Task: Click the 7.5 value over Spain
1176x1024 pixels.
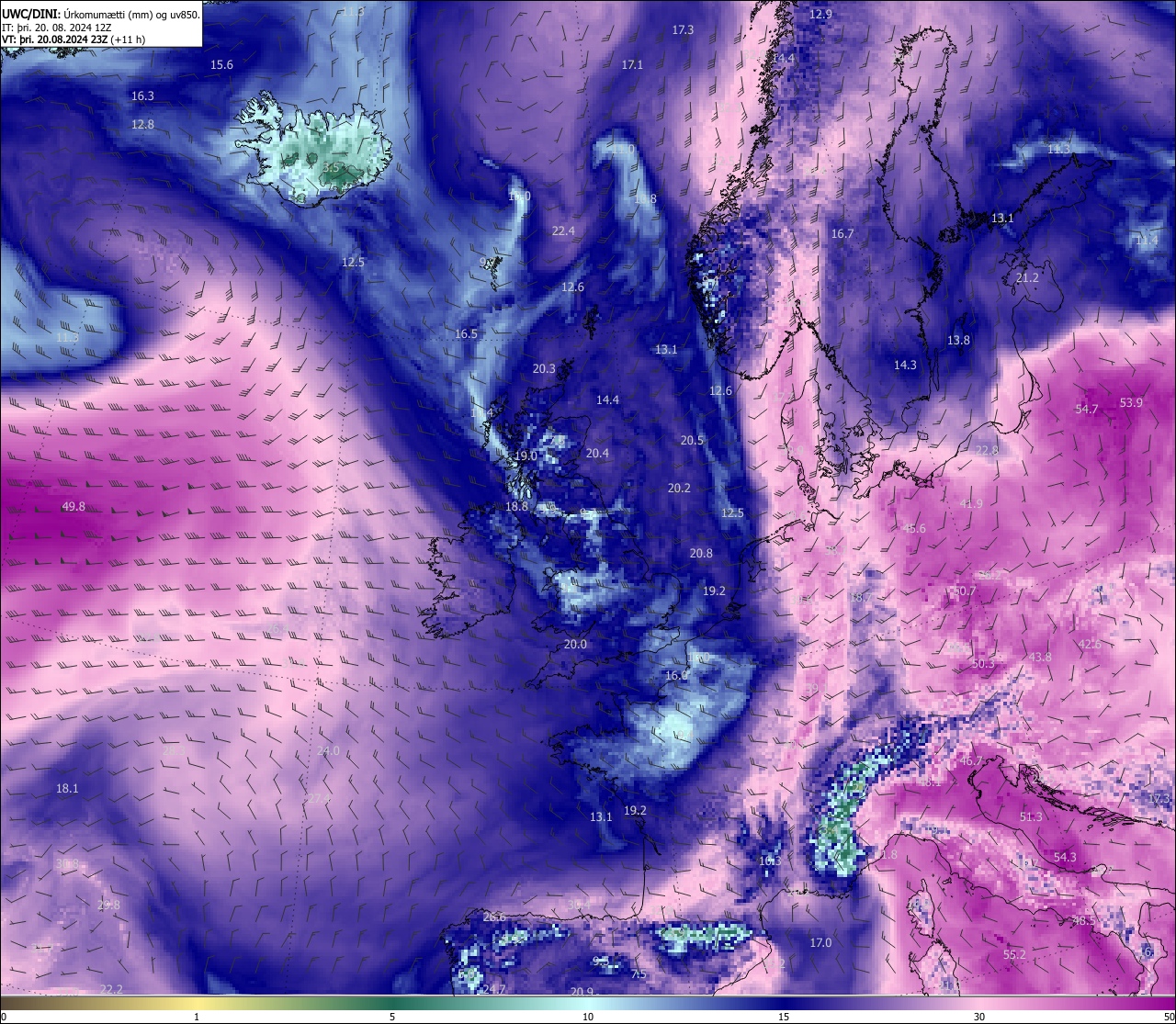Action: [639, 973]
